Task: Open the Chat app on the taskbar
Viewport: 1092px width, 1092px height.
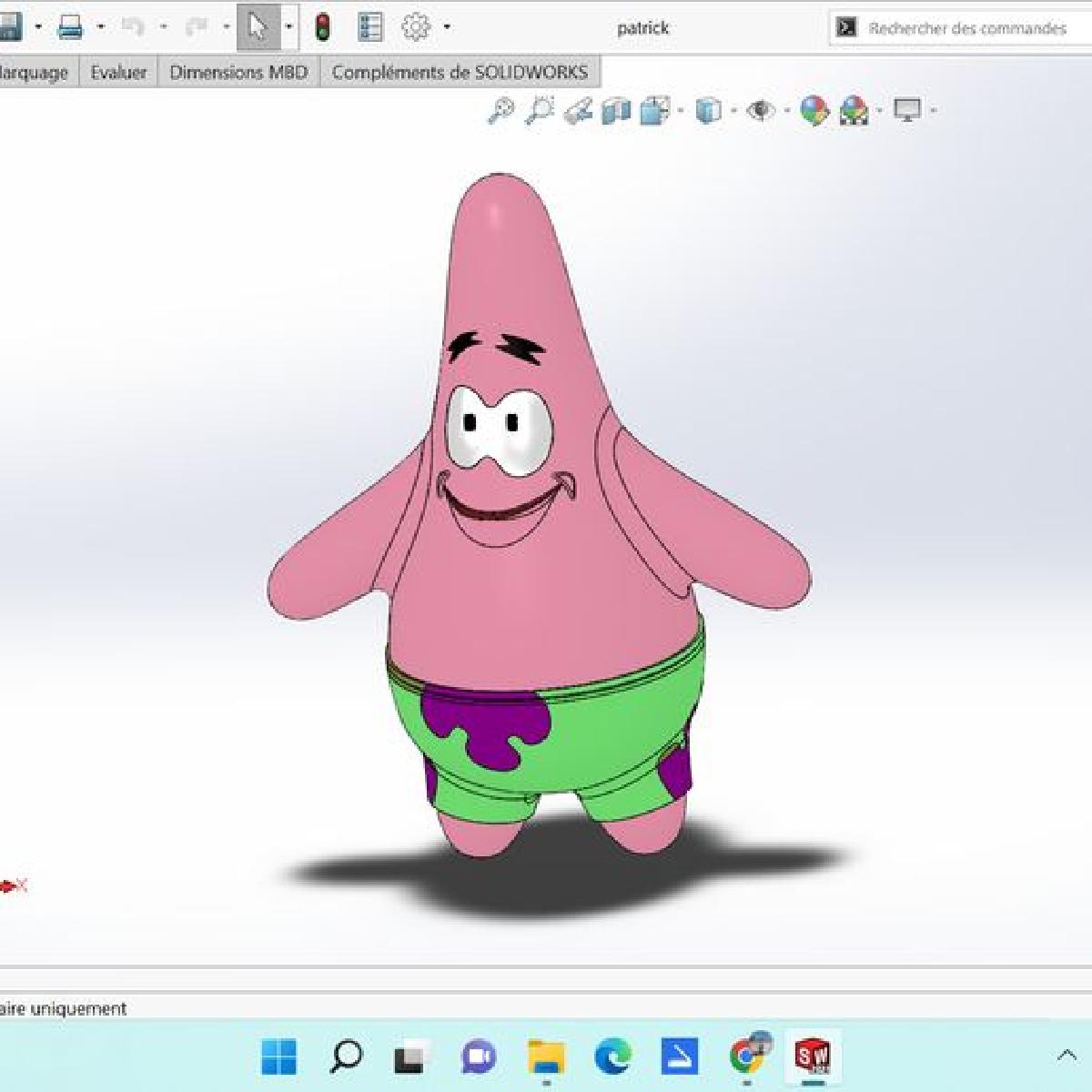Action: (x=479, y=1057)
